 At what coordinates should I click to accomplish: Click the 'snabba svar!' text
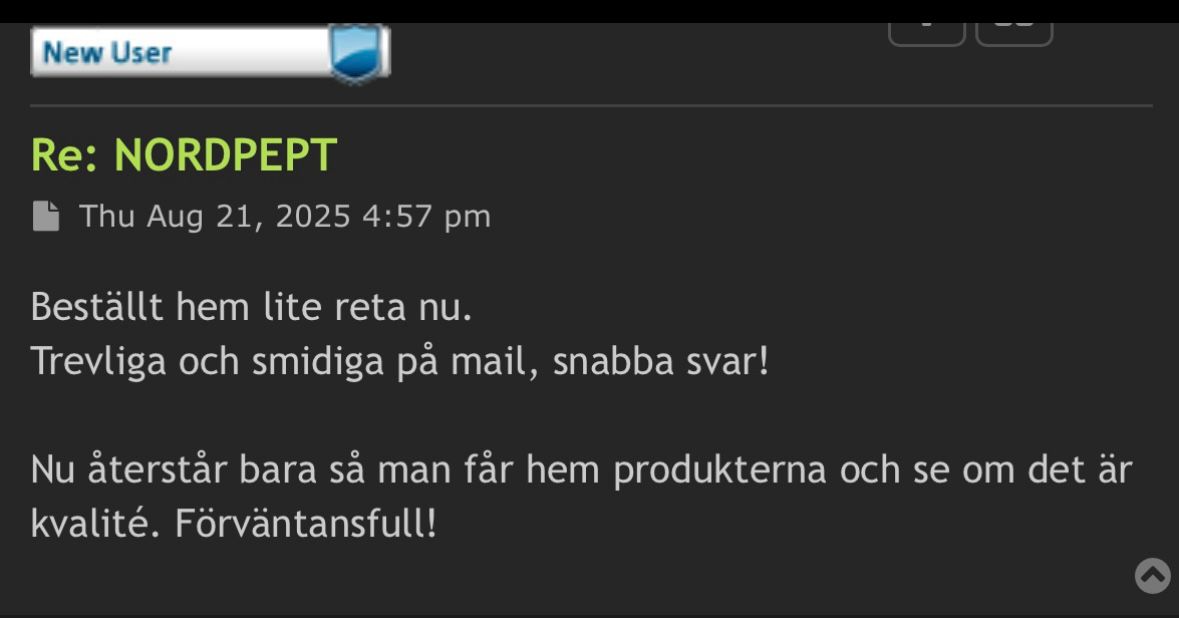click(661, 362)
